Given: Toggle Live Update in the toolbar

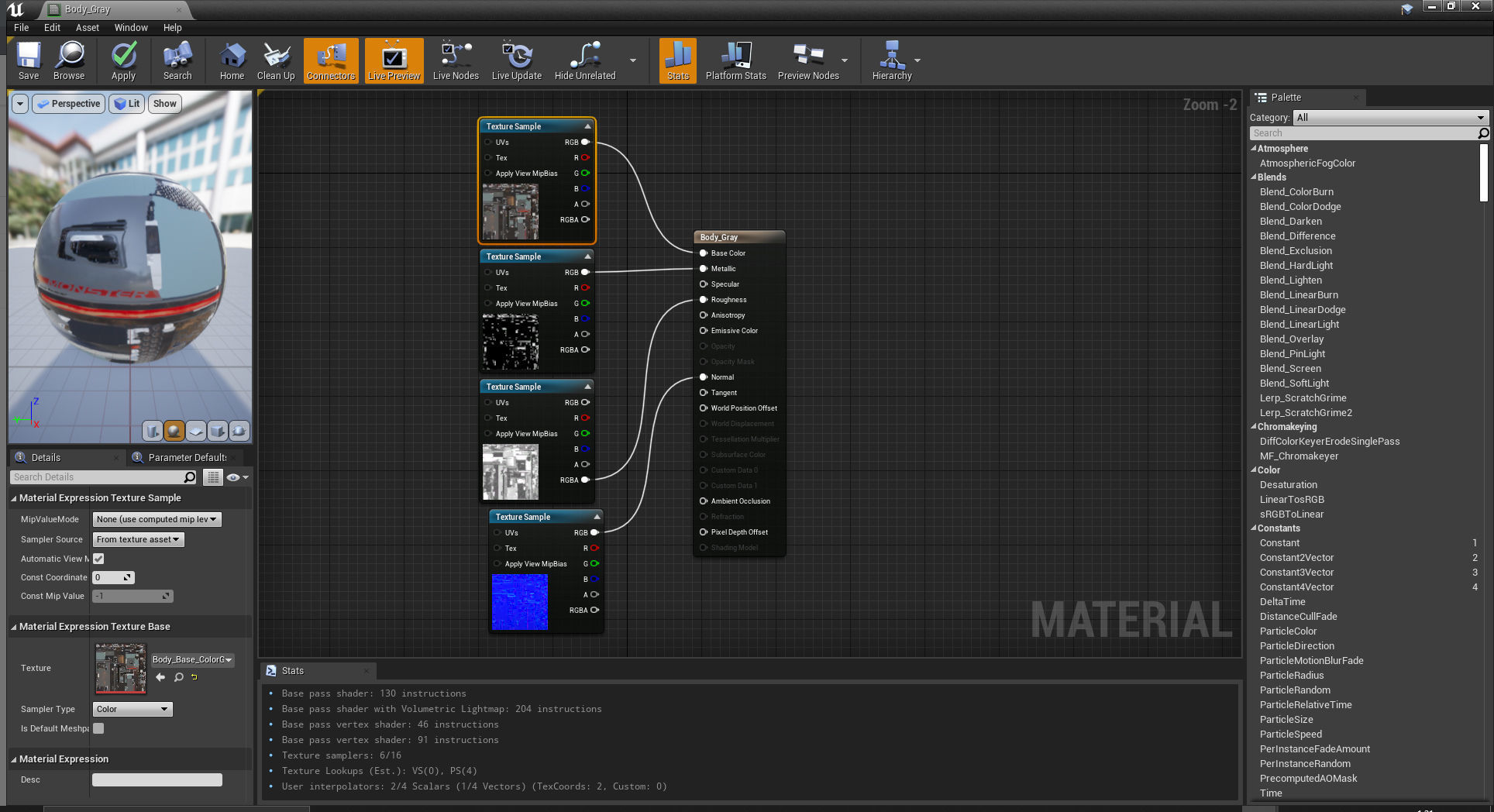Looking at the screenshot, I should click(517, 60).
